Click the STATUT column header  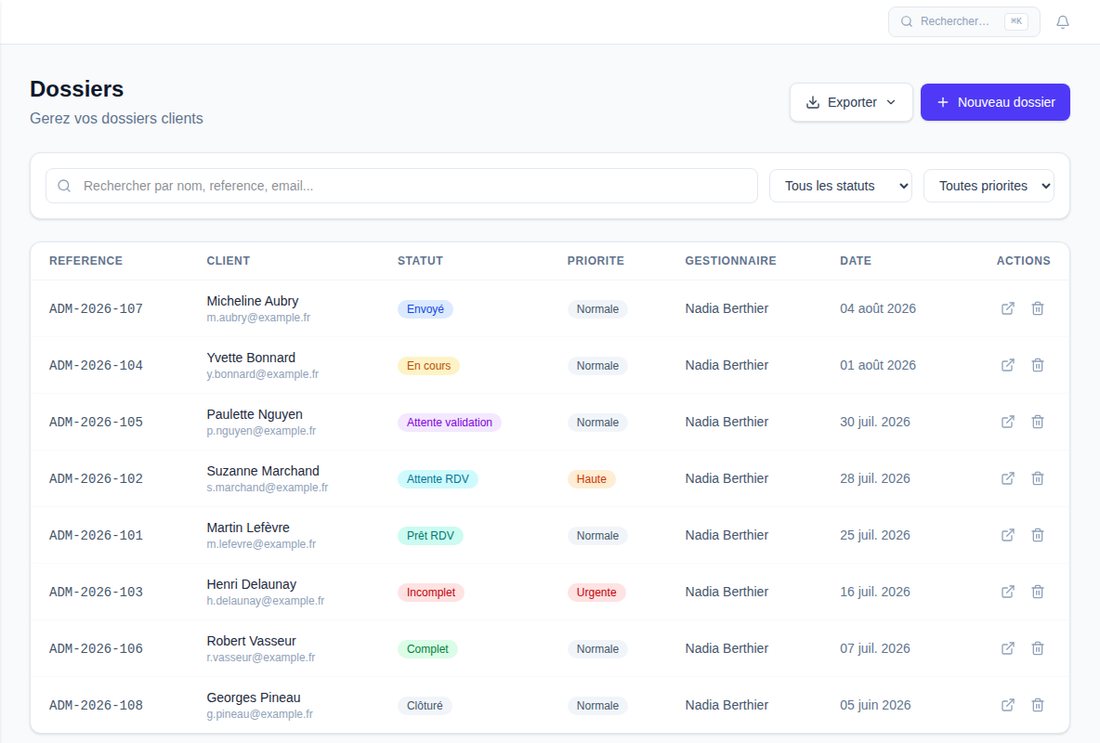pos(420,261)
